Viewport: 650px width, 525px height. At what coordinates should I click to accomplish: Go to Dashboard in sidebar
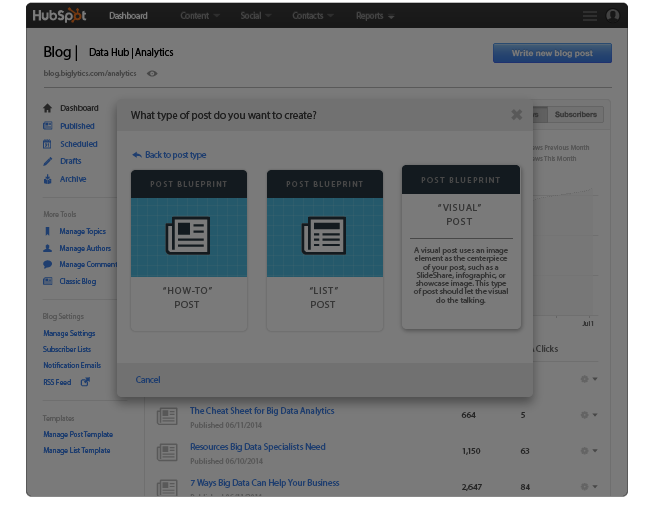pyautogui.click(x=79, y=108)
